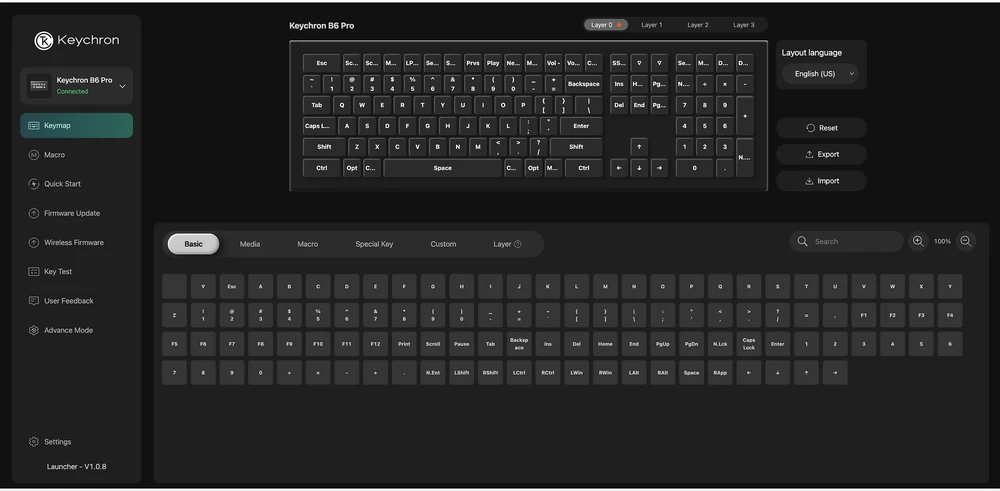Click the up arrow key on keyboard layout
This screenshot has height=491, width=1000.
coord(639,147)
